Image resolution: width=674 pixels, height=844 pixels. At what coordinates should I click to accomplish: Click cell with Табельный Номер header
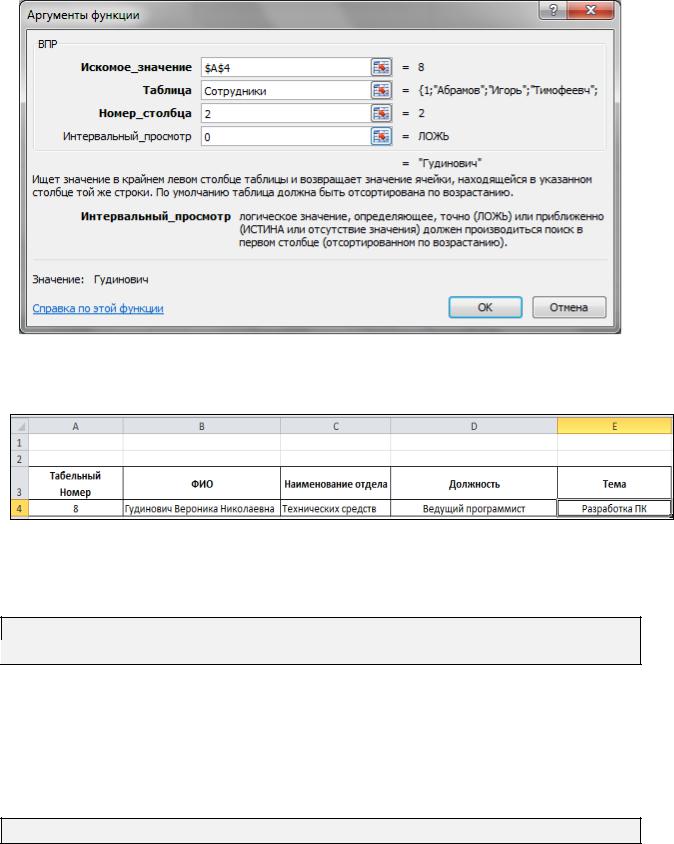tap(75, 483)
